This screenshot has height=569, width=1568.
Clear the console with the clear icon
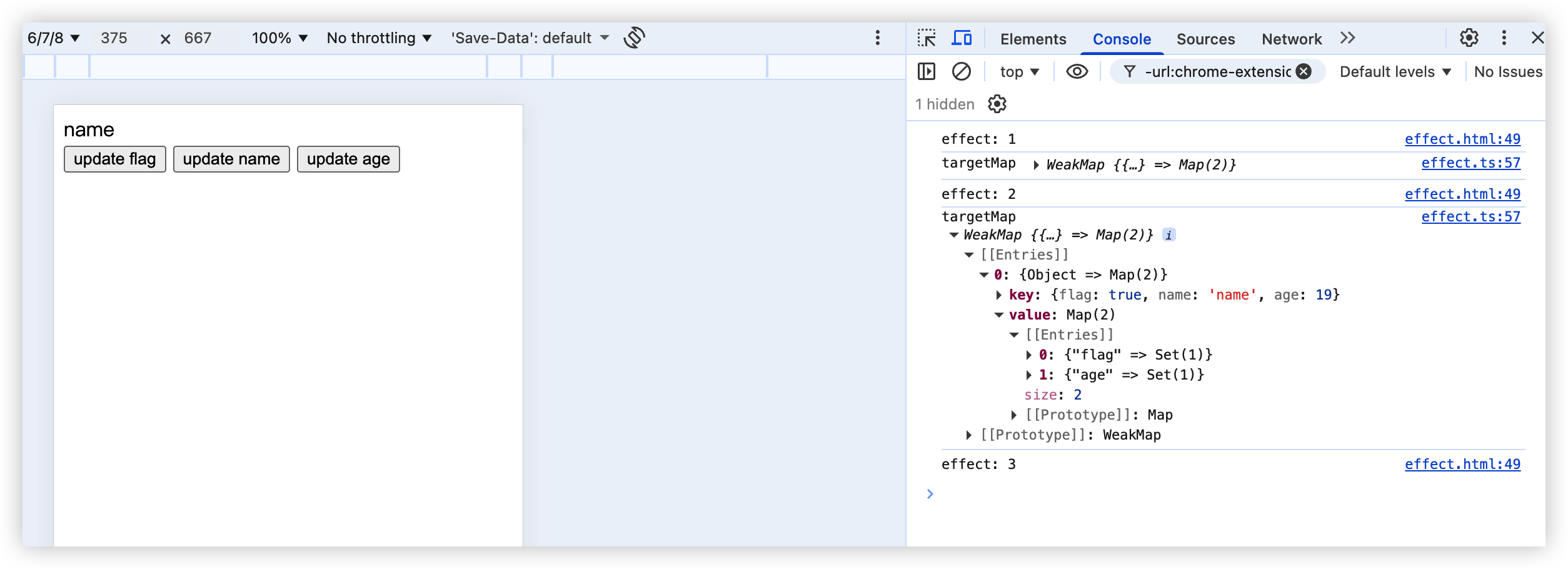click(x=961, y=72)
